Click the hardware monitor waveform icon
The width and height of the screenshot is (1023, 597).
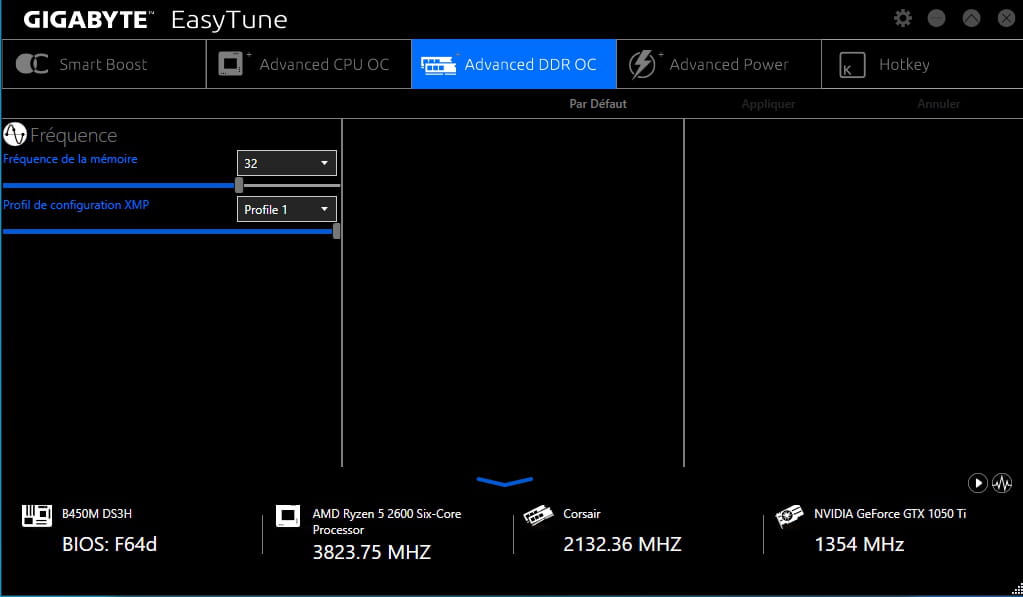tap(1001, 483)
